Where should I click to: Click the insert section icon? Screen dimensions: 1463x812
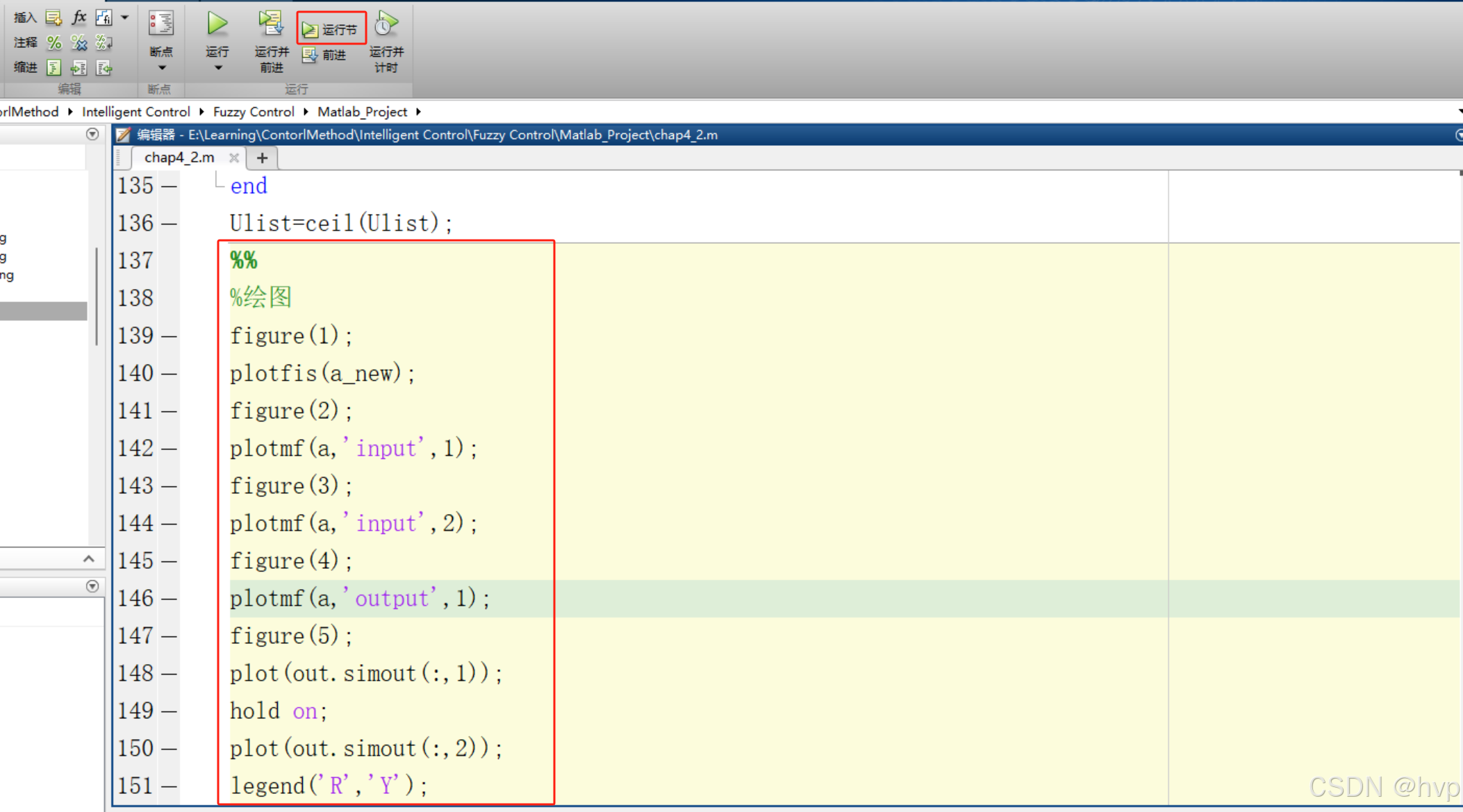(53, 17)
